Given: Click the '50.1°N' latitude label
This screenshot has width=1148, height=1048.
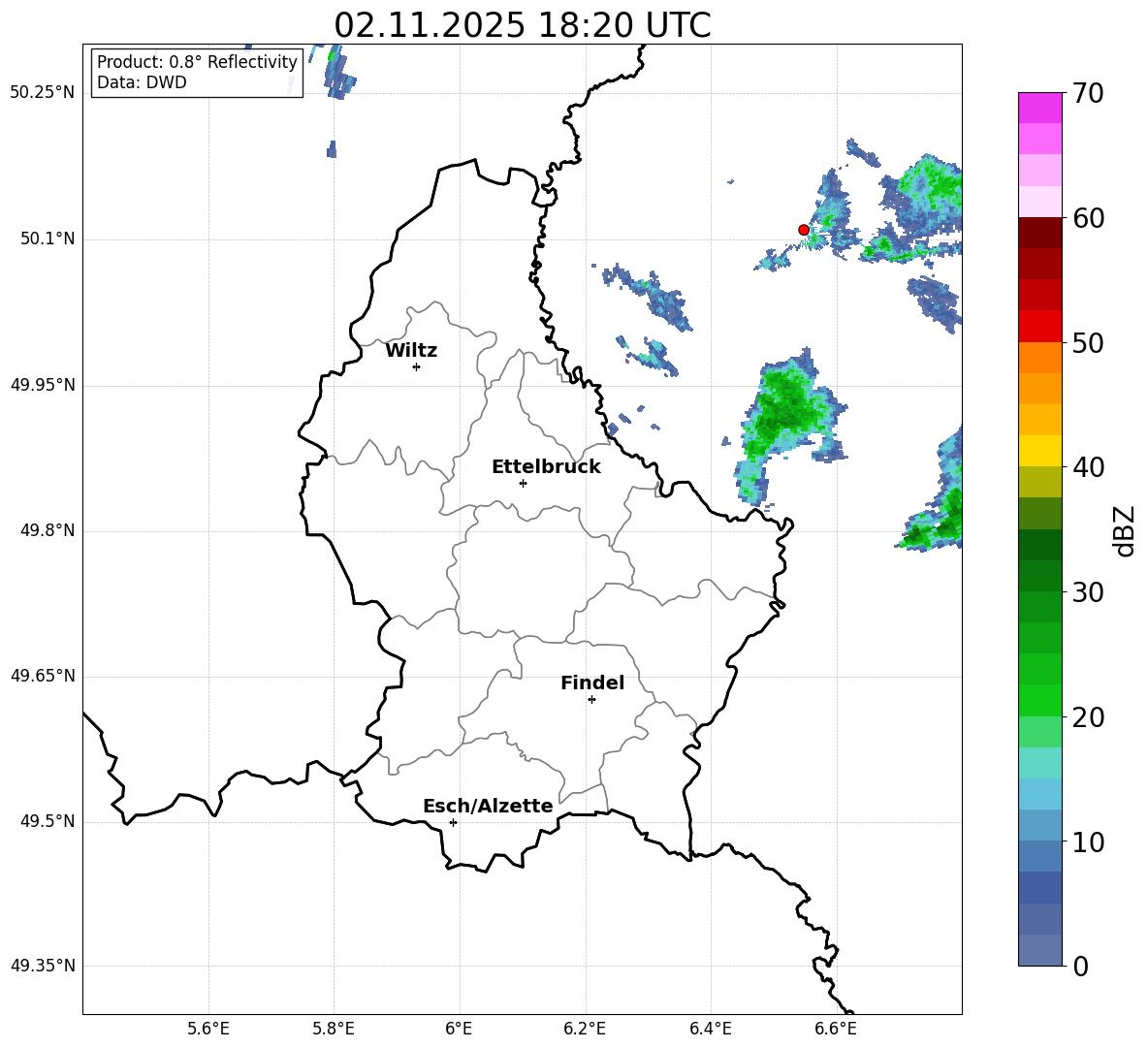Looking at the screenshot, I should coord(48,238).
